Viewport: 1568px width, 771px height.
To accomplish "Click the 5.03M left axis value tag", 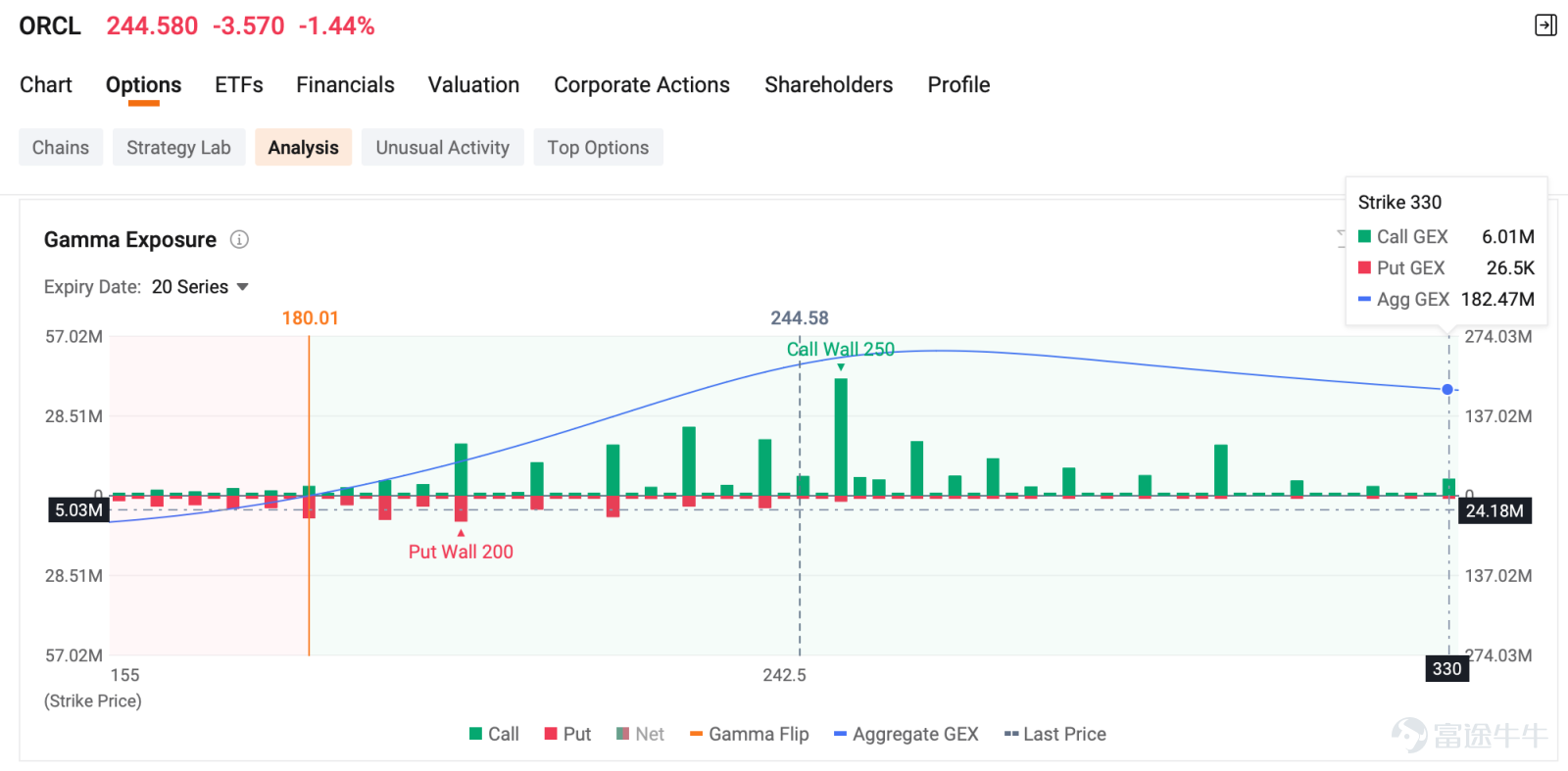I will tap(78, 510).
